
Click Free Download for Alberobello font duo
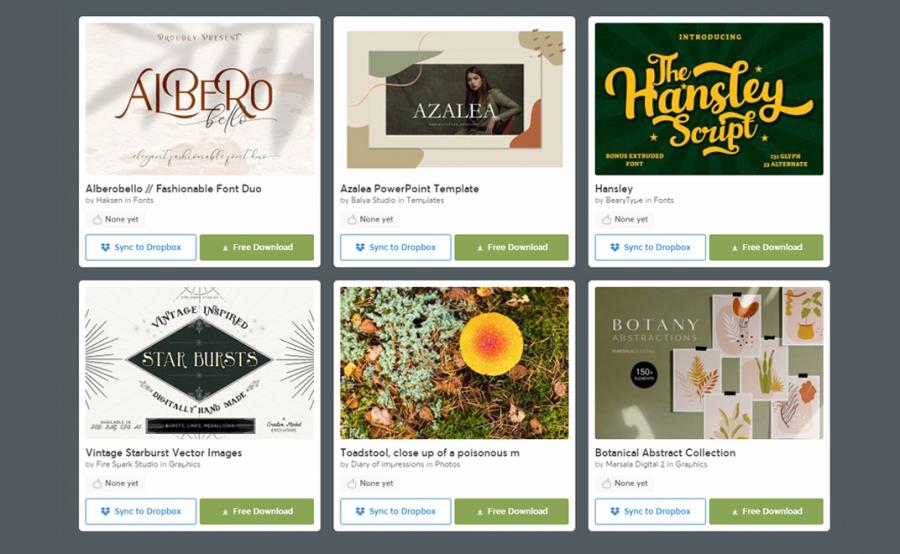pos(257,247)
